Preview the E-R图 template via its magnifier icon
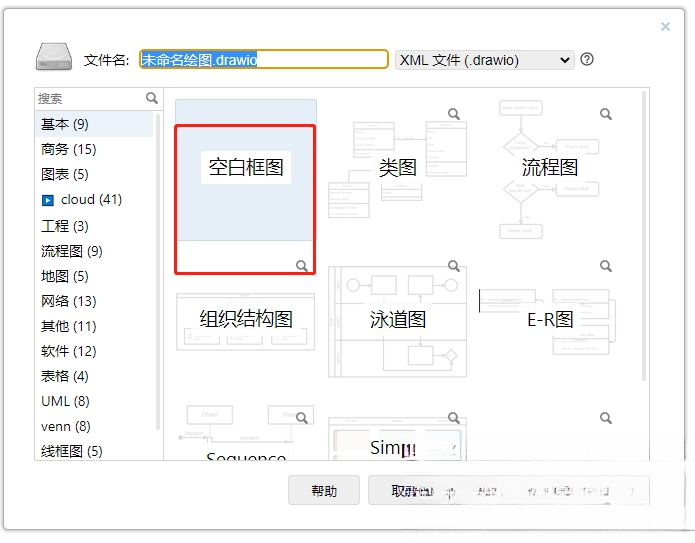This screenshot has width=695, height=543. tap(605, 266)
